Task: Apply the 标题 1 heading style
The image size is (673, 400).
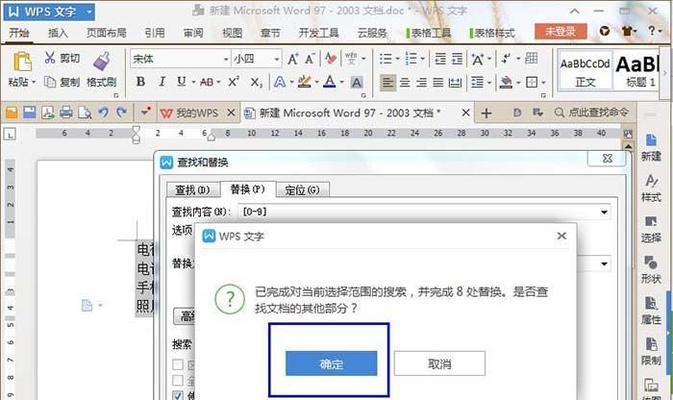Action: click(x=637, y=71)
